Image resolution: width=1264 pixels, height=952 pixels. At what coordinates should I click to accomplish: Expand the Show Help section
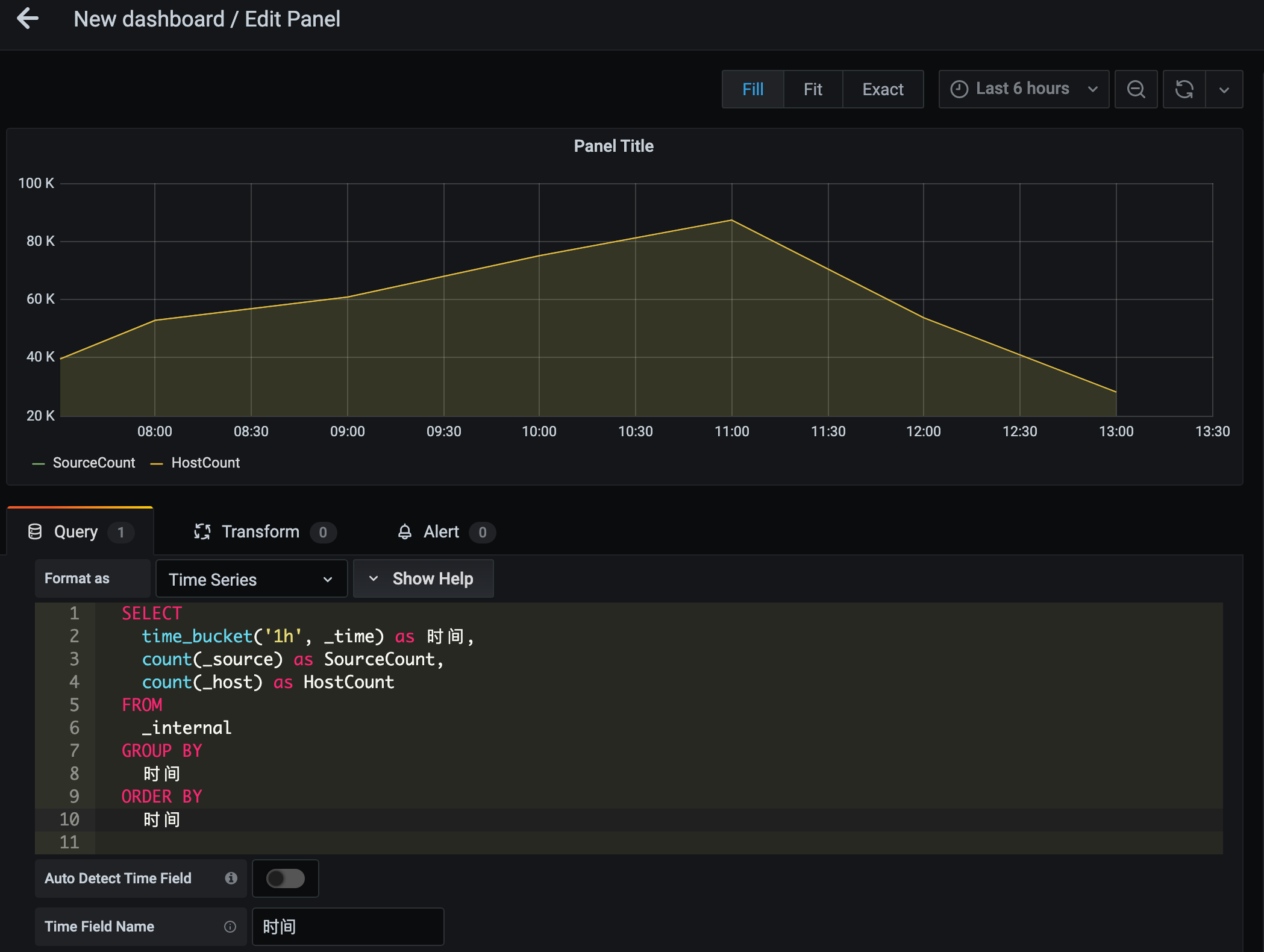pyautogui.click(x=421, y=578)
